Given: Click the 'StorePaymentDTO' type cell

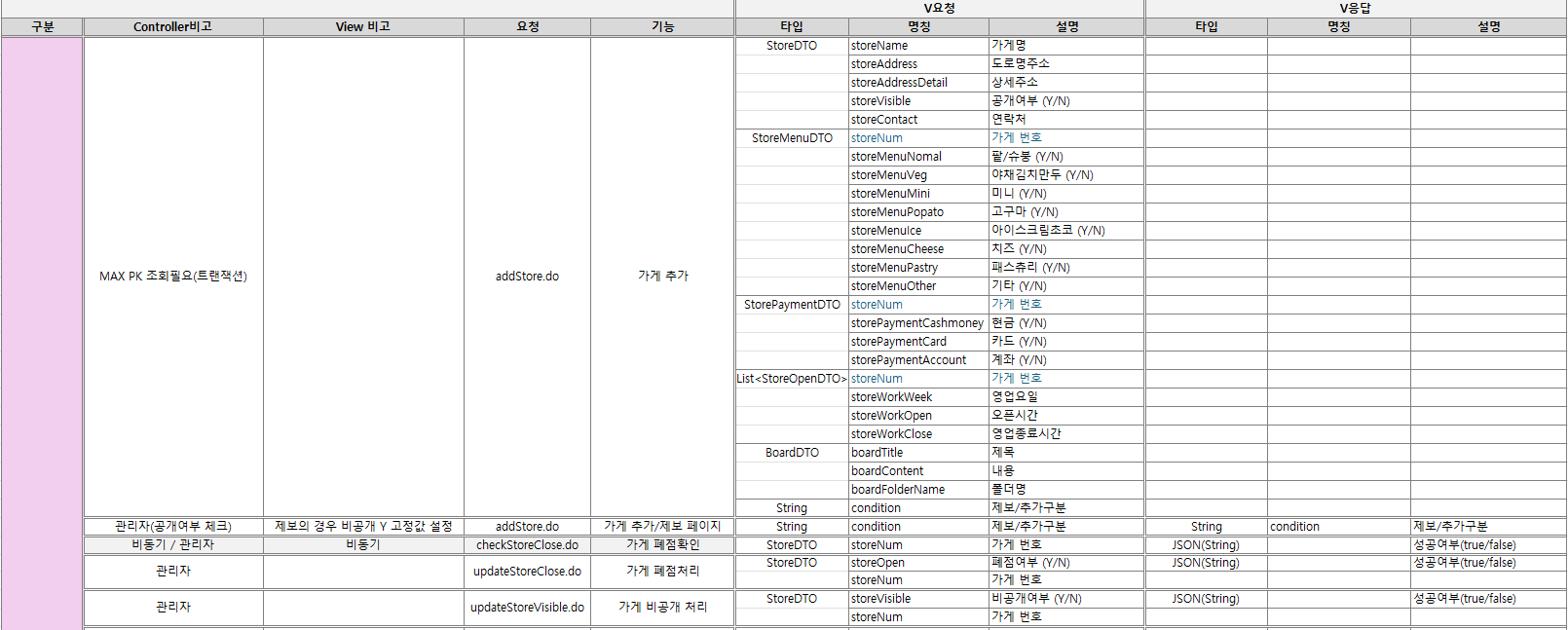Looking at the screenshot, I should pyautogui.click(x=792, y=305).
